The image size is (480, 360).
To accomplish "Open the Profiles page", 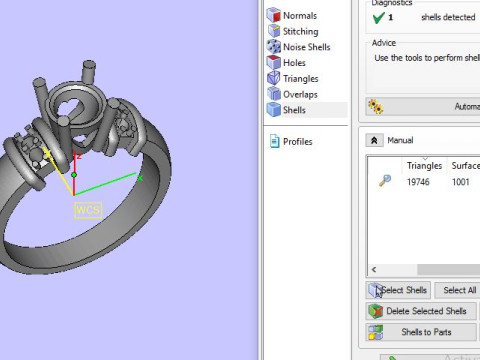I will pos(291,141).
